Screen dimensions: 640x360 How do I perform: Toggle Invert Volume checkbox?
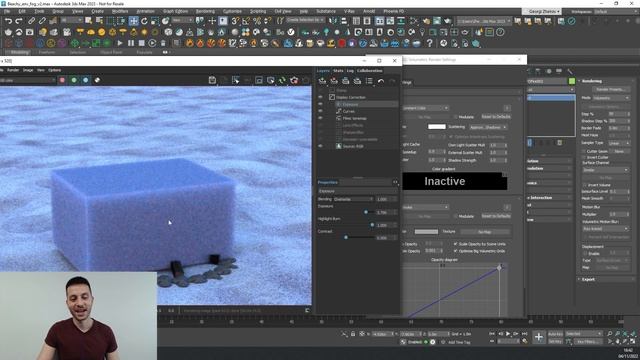[x=584, y=185]
